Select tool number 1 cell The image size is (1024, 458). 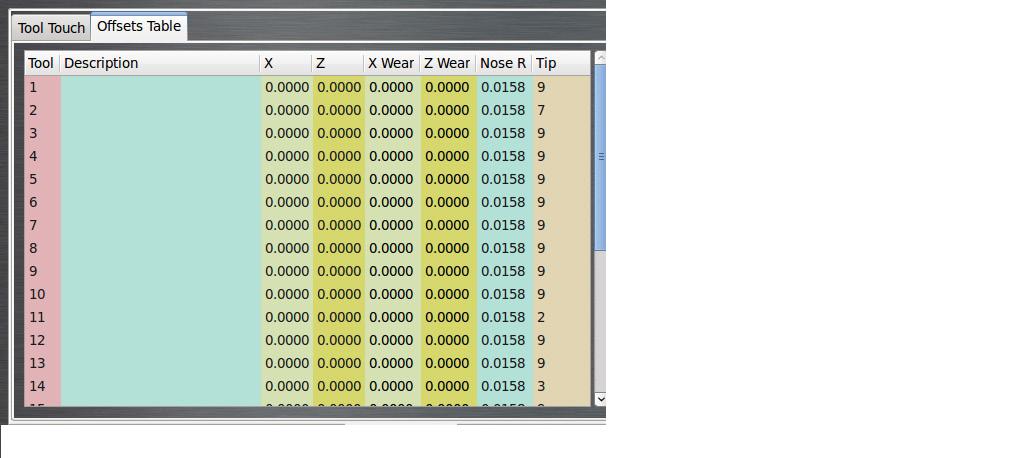point(42,87)
